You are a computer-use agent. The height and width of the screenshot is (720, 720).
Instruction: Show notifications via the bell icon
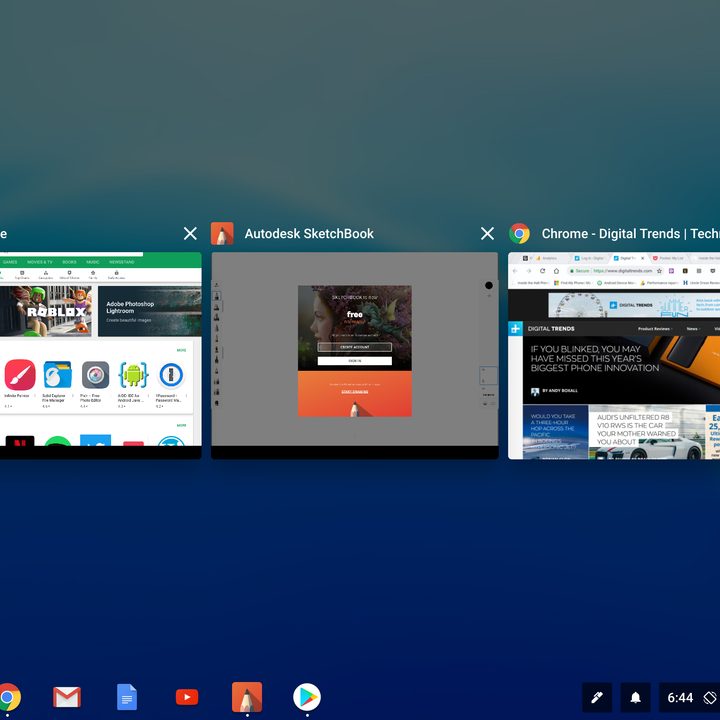click(636, 698)
